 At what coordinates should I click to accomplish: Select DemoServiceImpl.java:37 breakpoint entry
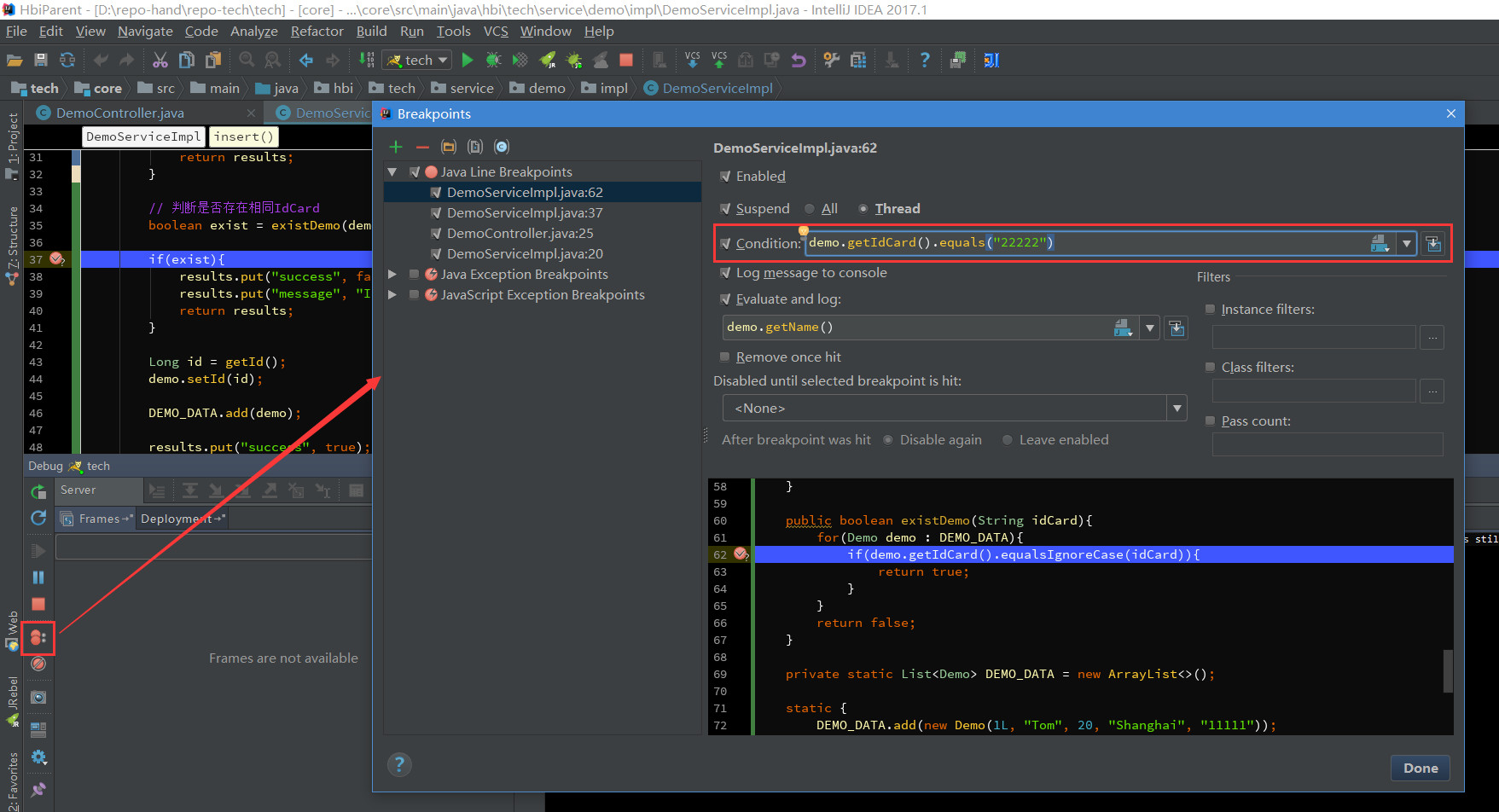point(525,213)
